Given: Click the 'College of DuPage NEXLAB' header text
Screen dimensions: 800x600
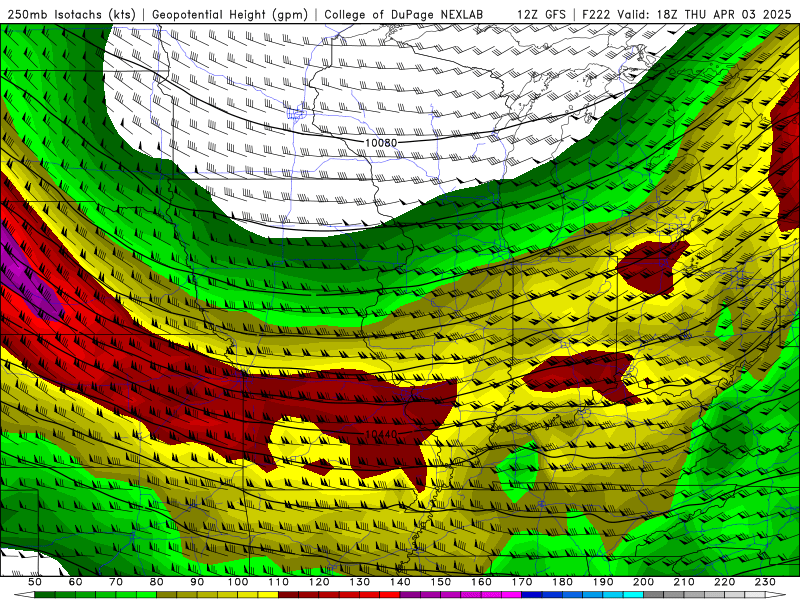Looking at the screenshot, I should 404,15.
